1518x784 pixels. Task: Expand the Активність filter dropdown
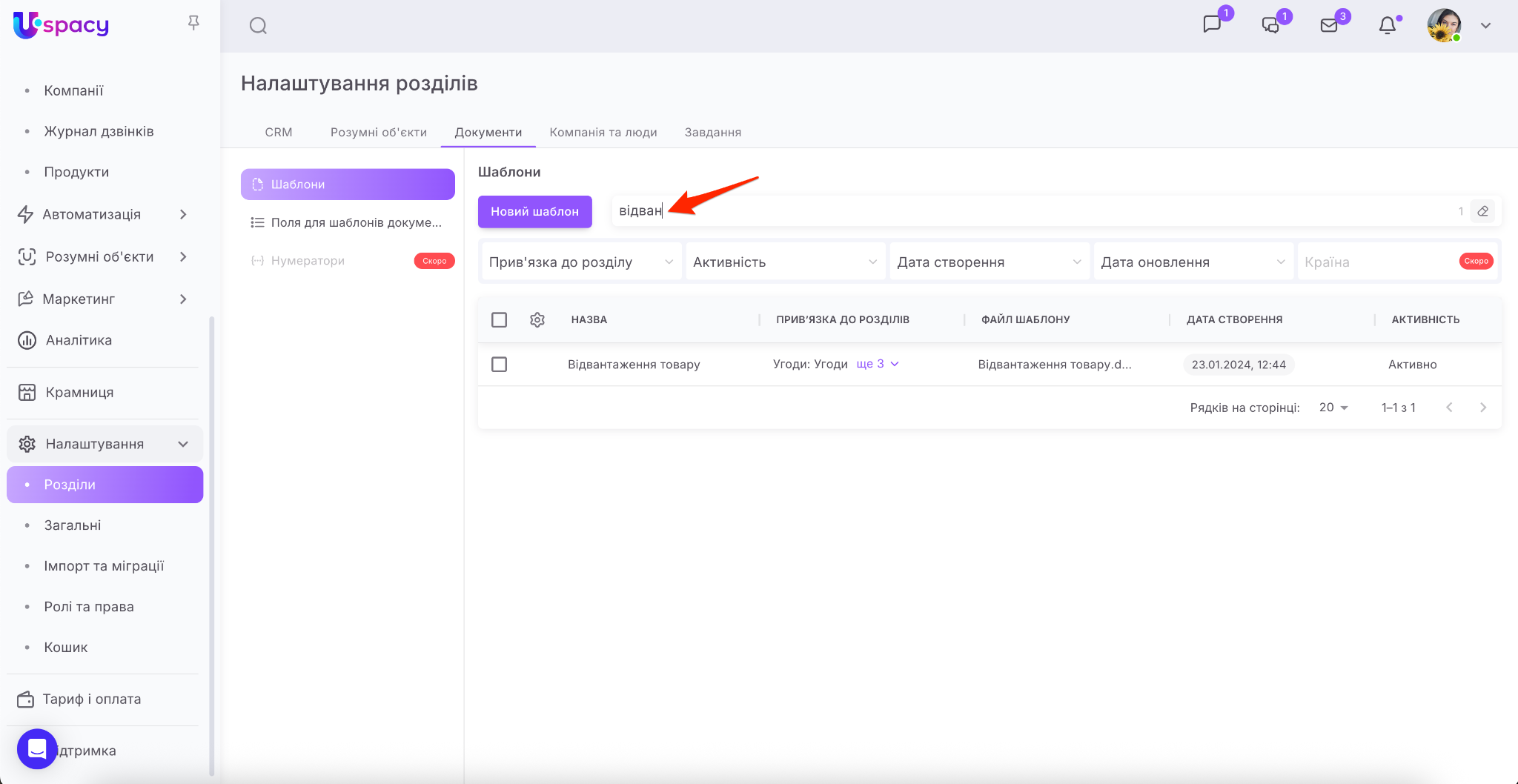click(x=785, y=262)
